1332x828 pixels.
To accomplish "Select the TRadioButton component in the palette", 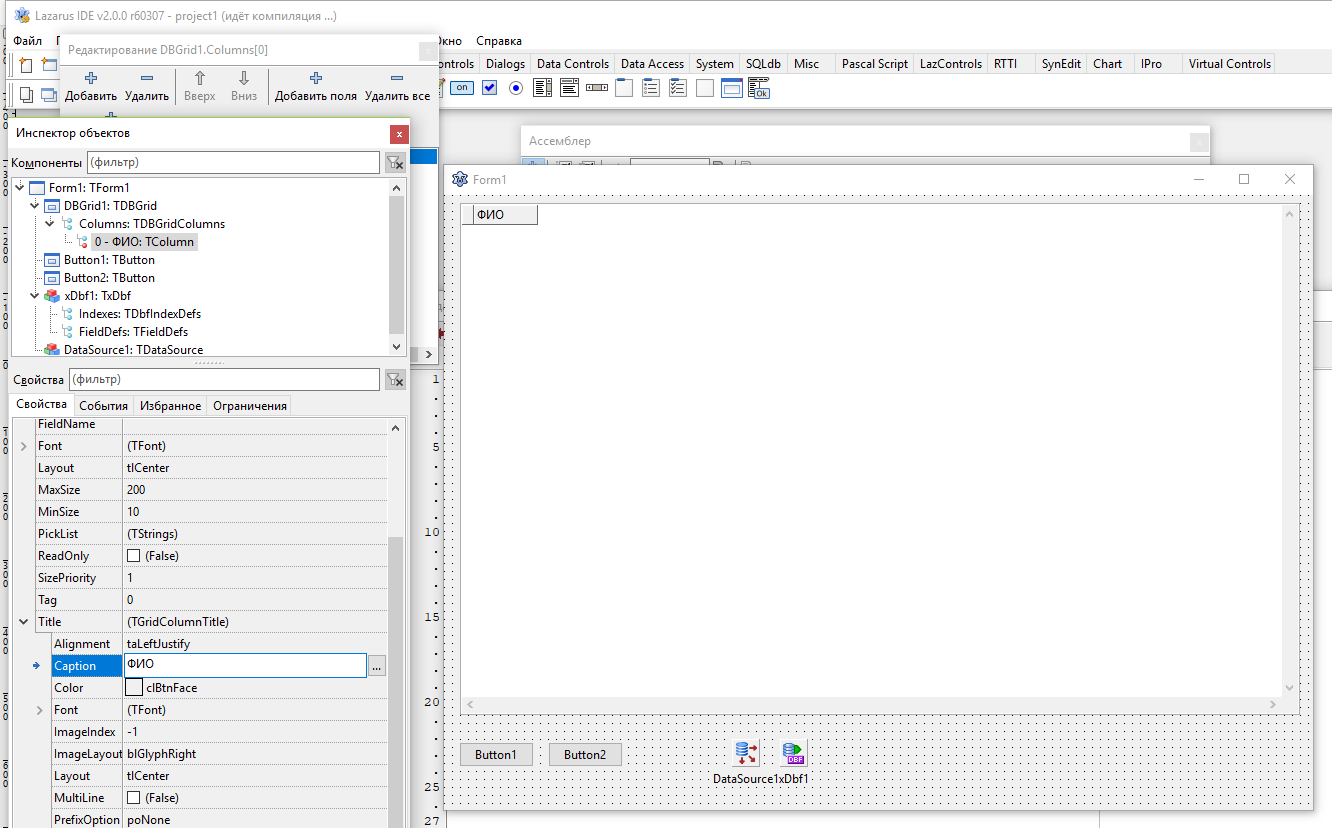I will click(x=516, y=88).
